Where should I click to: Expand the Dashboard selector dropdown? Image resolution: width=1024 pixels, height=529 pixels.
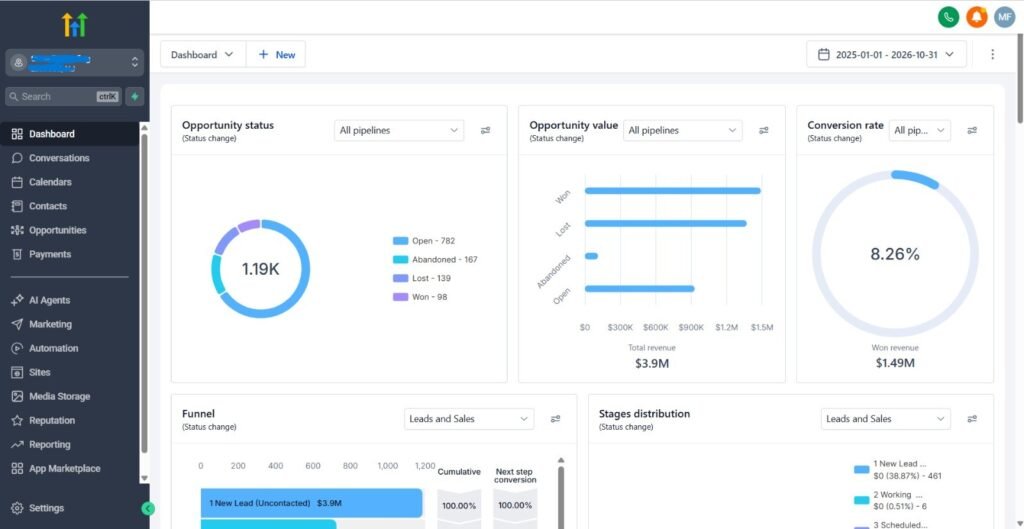click(203, 54)
